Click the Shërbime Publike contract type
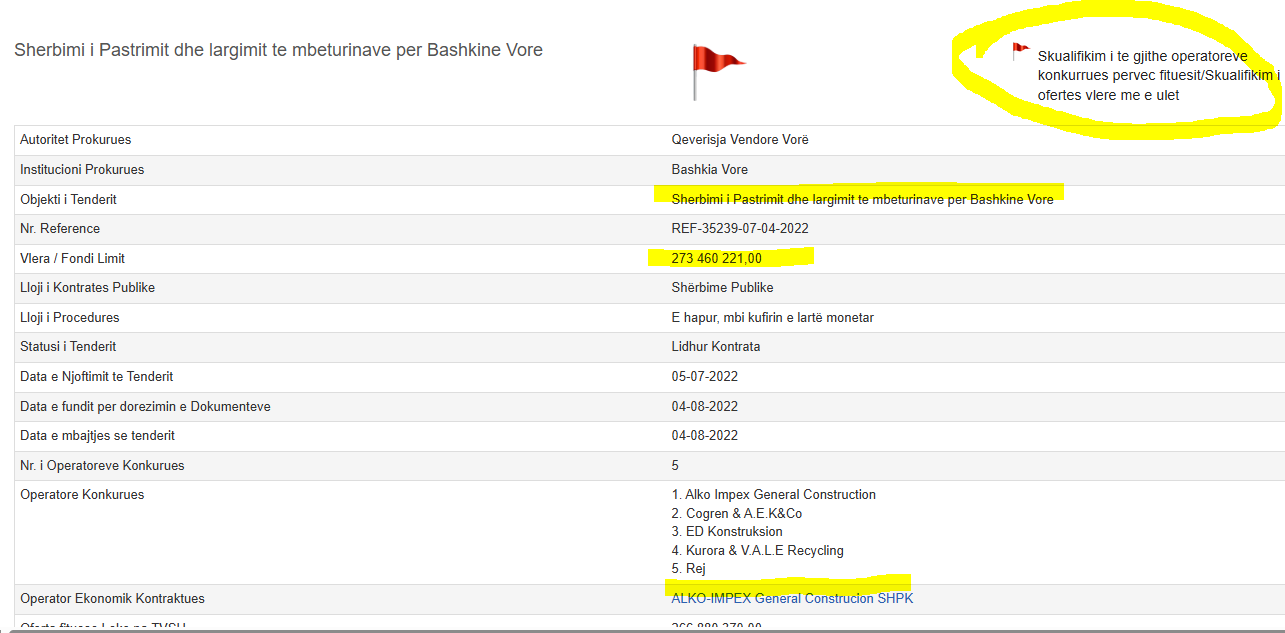Image resolution: width=1285 pixels, height=633 pixels. tap(722, 288)
